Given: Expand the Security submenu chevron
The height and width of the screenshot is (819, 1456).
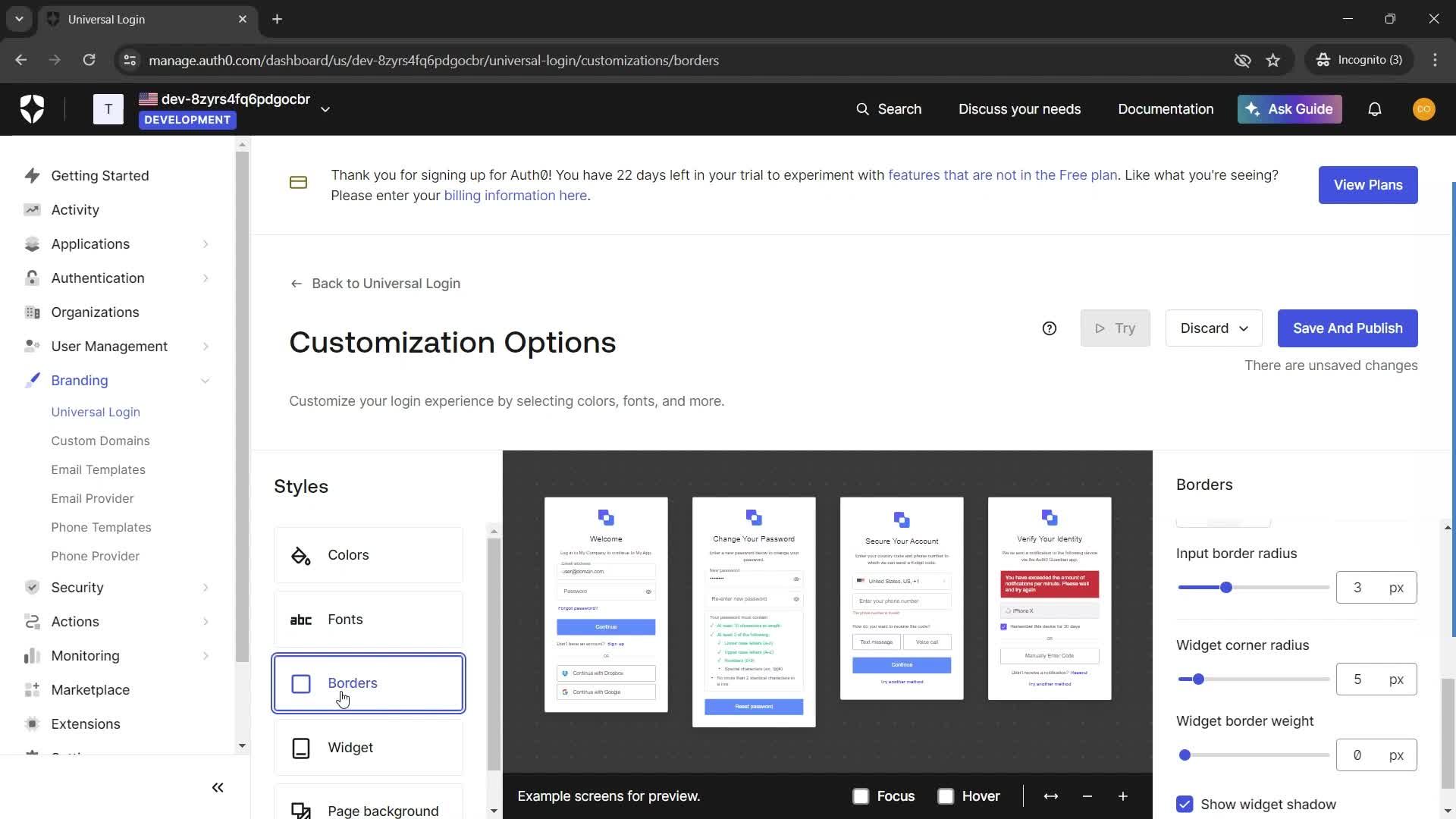Looking at the screenshot, I should coord(206,588).
